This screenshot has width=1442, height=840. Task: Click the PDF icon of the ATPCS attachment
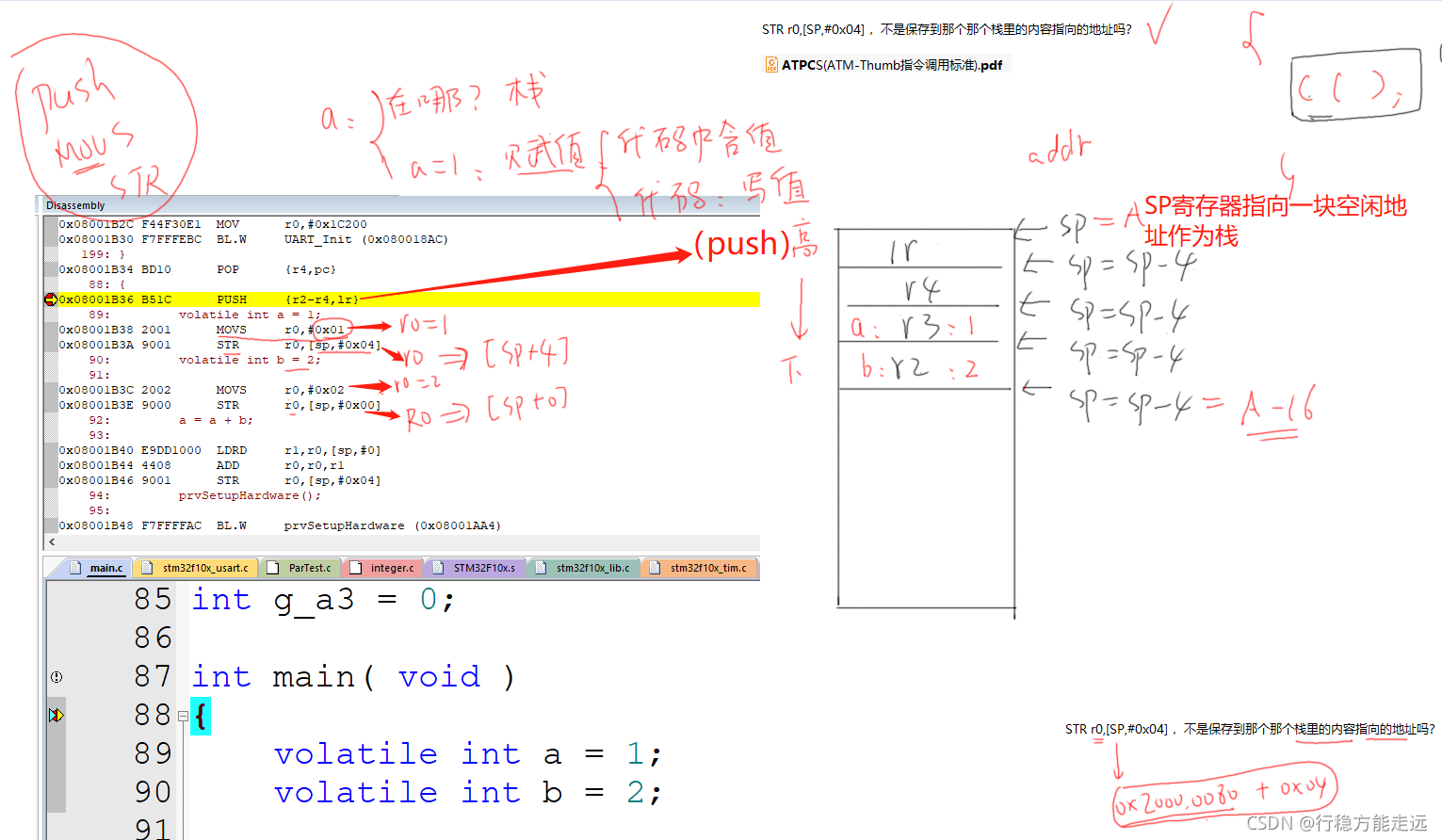[x=771, y=65]
